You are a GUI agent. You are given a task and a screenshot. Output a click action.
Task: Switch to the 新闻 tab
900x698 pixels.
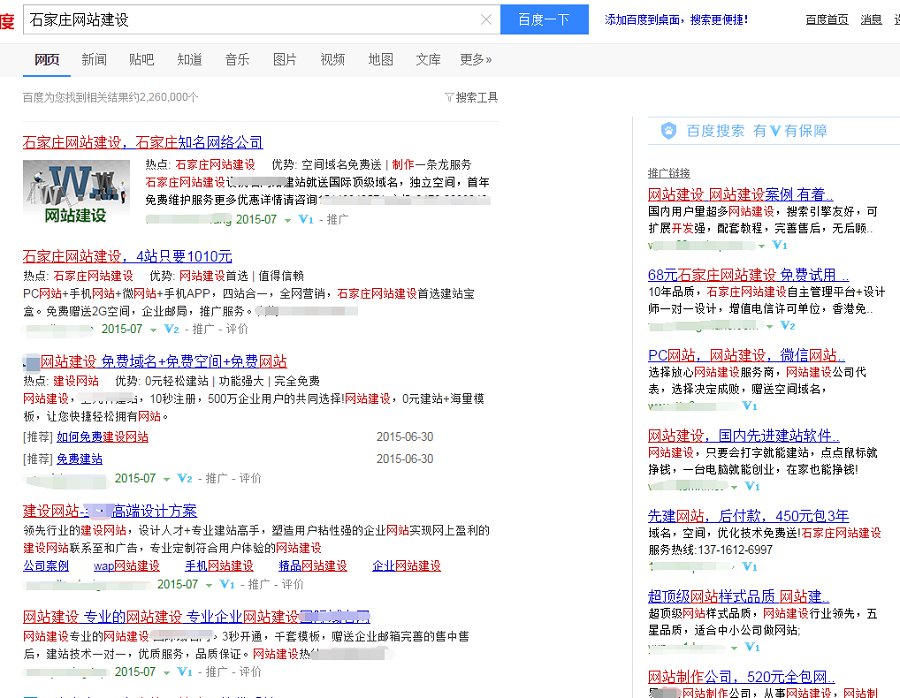94,60
